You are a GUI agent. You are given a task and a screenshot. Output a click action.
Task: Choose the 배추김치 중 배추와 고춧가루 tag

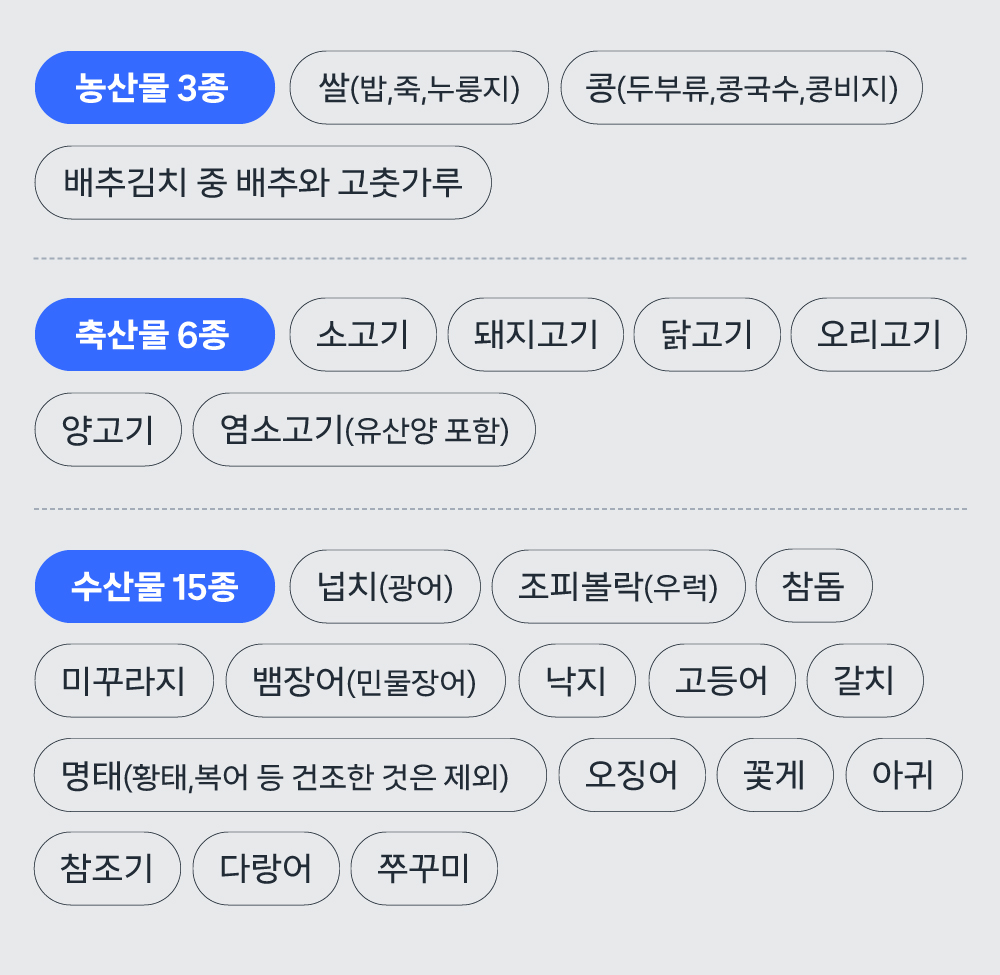tap(263, 182)
